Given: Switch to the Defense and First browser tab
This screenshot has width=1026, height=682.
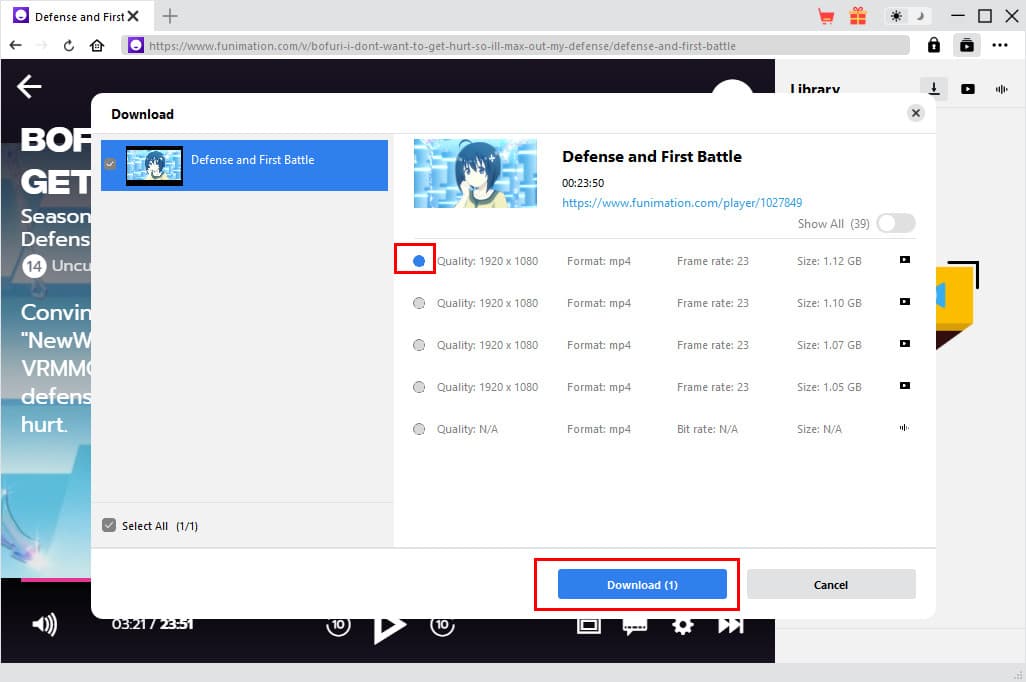Looking at the screenshot, I should coord(70,16).
